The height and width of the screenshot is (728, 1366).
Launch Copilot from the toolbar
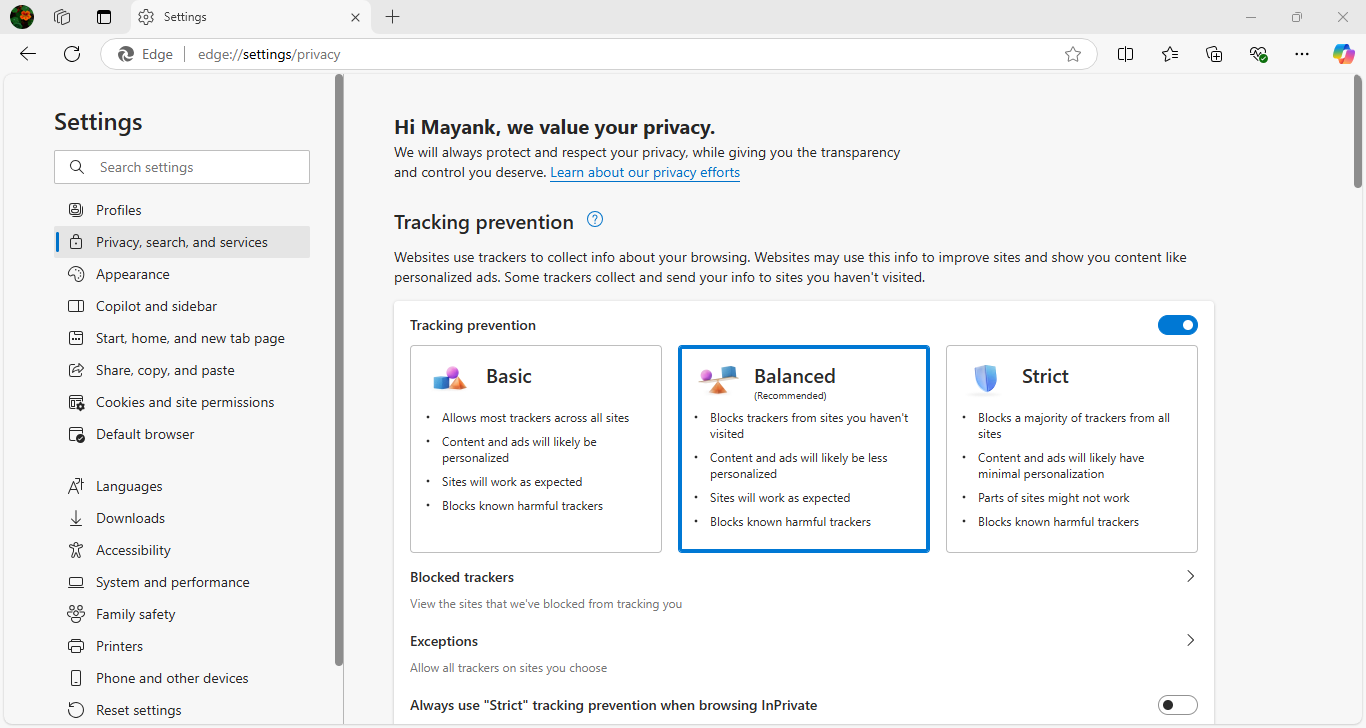[x=1343, y=54]
